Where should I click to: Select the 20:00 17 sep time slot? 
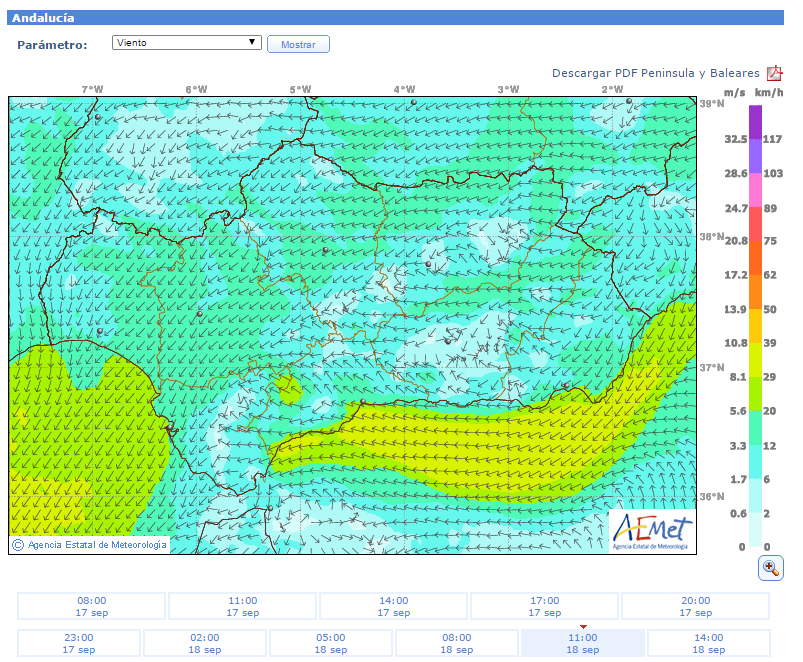(x=695, y=606)
